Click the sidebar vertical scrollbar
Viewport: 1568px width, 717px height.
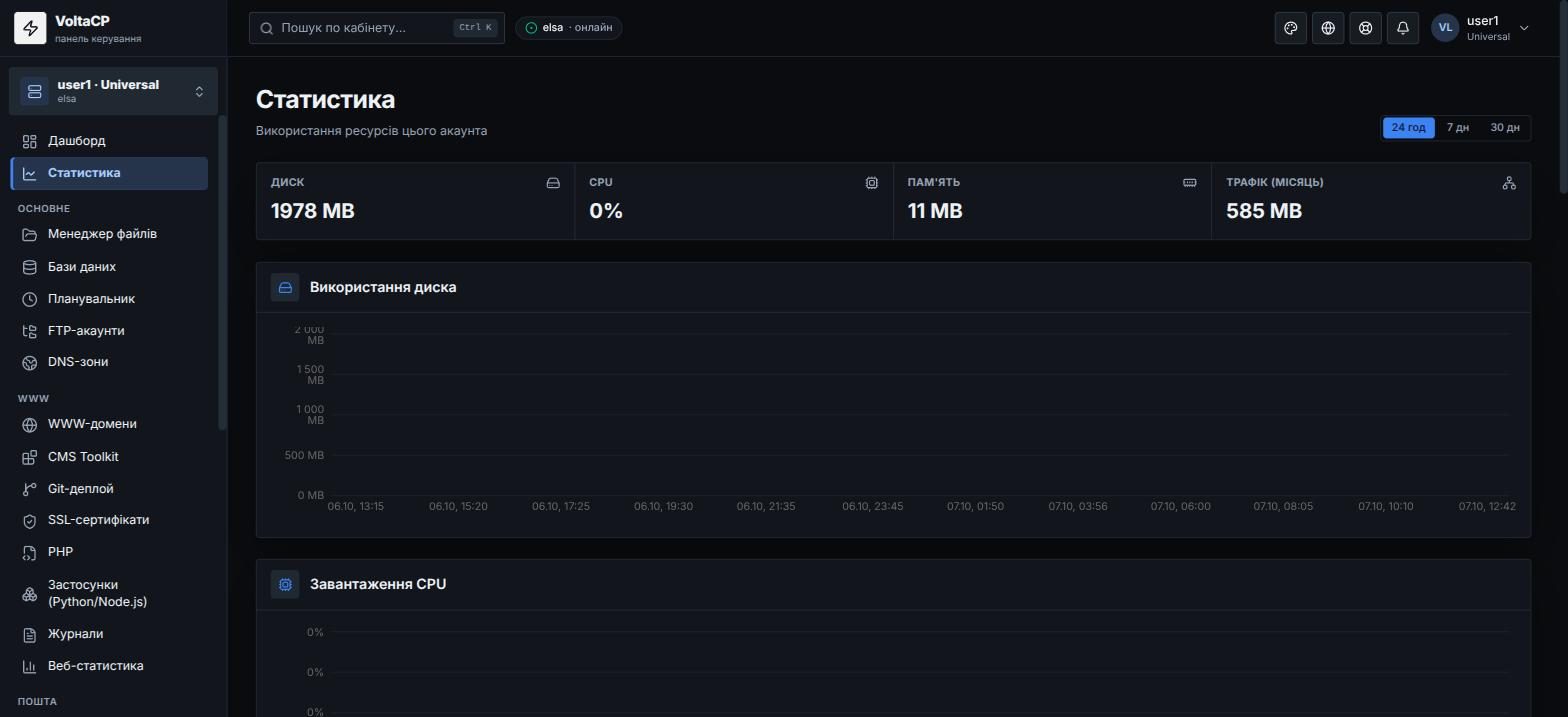point(222,273)
